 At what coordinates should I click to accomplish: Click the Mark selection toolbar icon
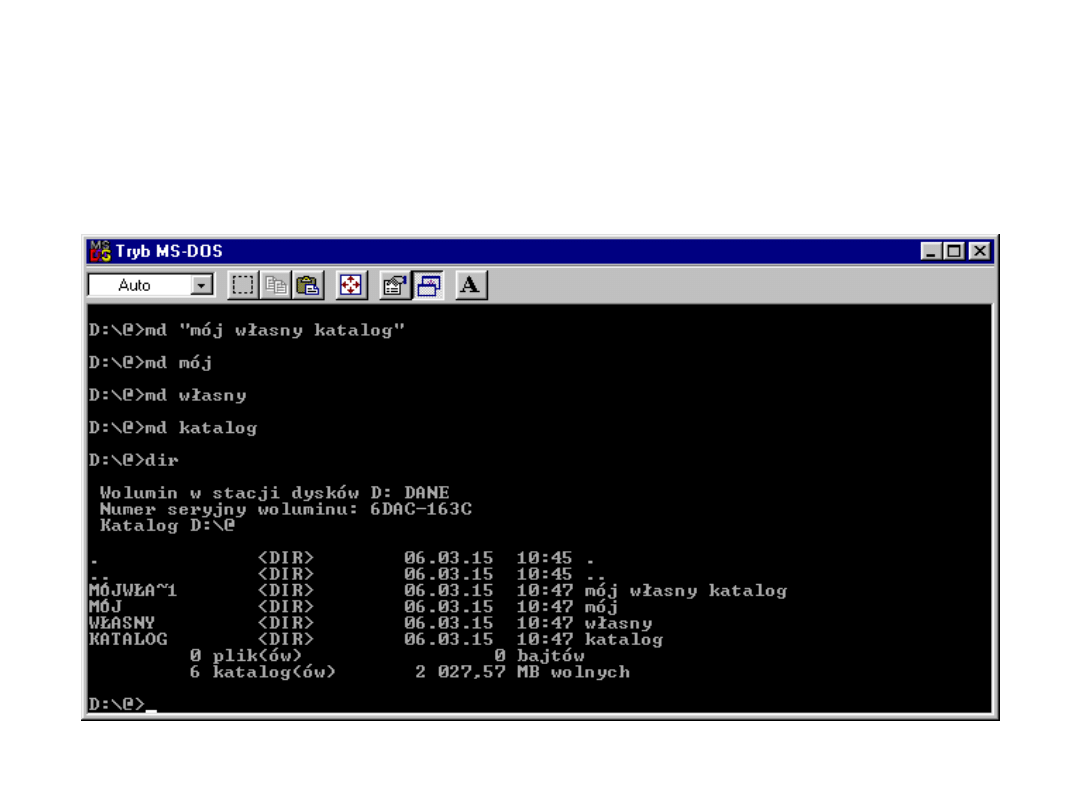click(243, 285)
